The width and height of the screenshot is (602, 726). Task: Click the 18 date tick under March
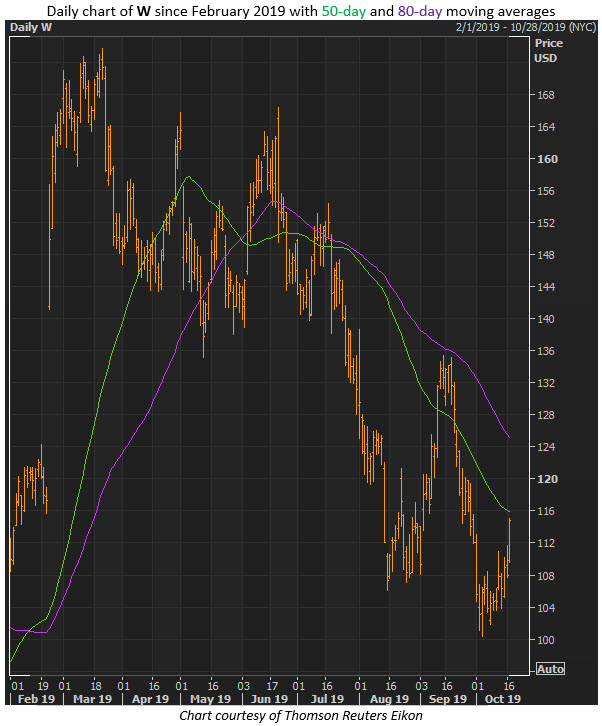96,686
